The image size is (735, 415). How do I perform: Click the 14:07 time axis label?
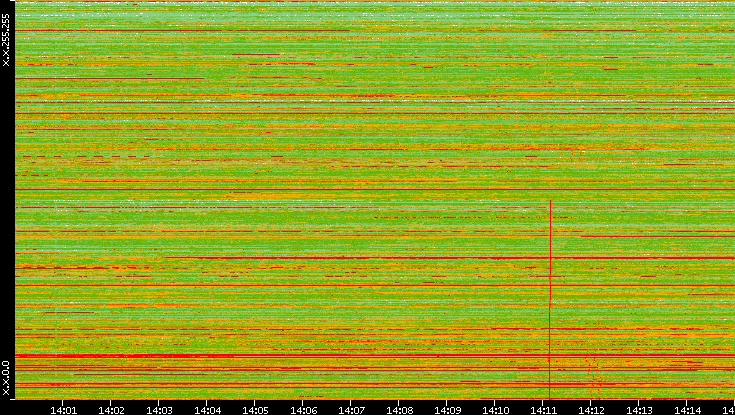tap(351, 410)
